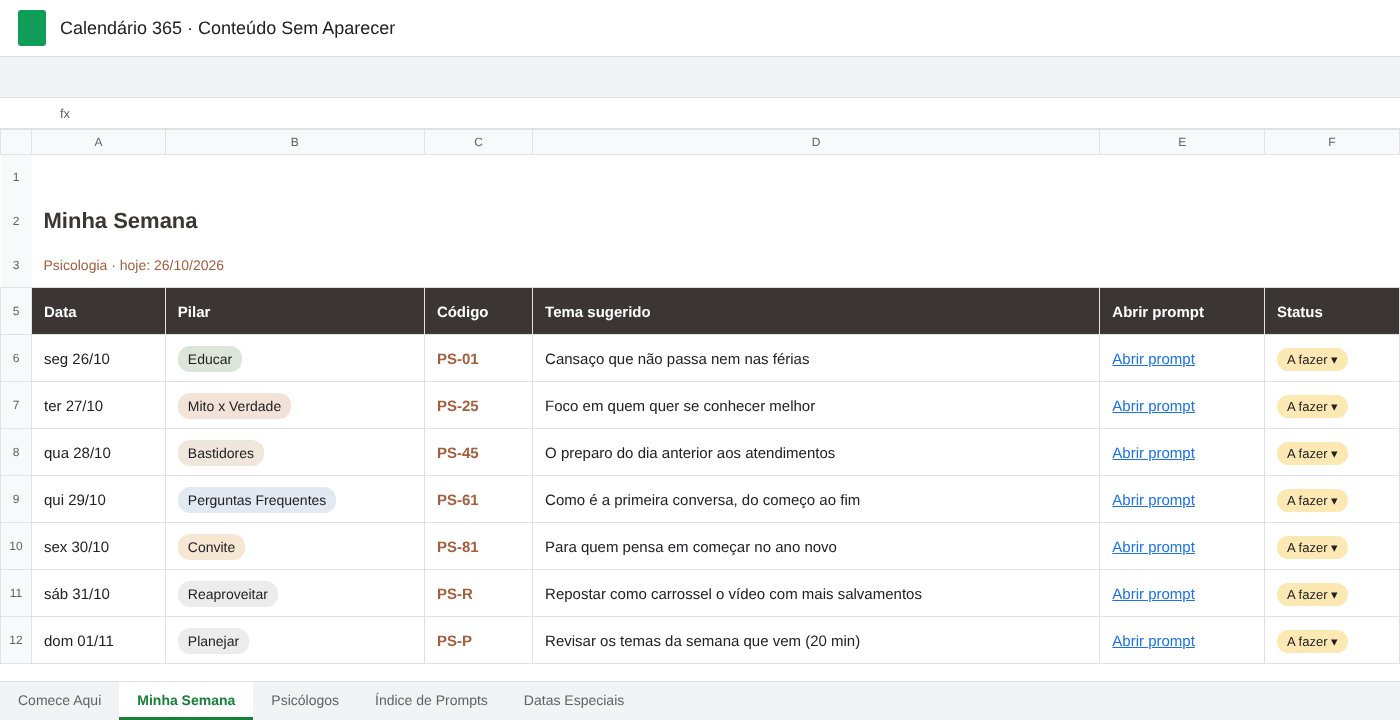Go to the Datas Especiais tab
The height and width of the screenshot is (720, 1400).
tap(574, 700)
